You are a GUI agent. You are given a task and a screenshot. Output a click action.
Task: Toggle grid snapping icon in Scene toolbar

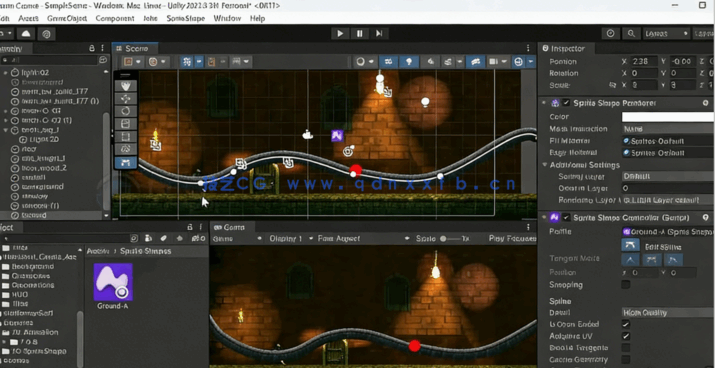(x=187, y=62)
